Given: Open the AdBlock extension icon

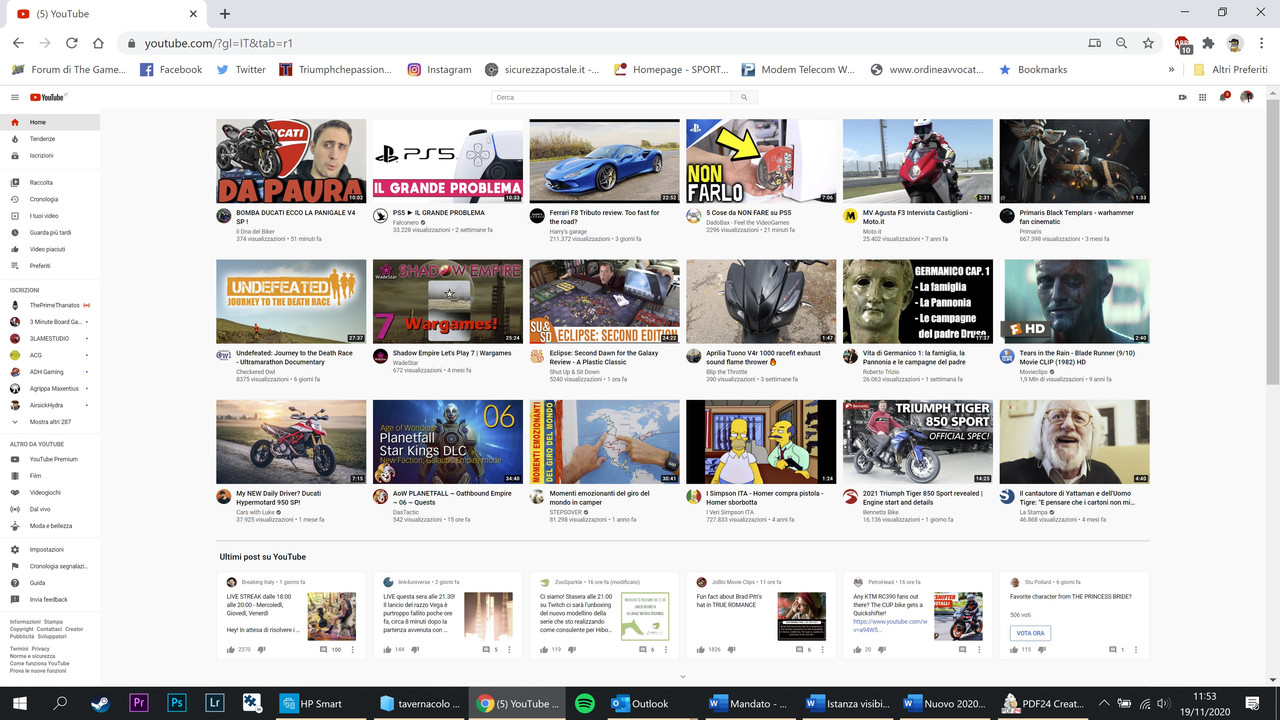Looking at the screenshot, I should tap(1183, 44).
